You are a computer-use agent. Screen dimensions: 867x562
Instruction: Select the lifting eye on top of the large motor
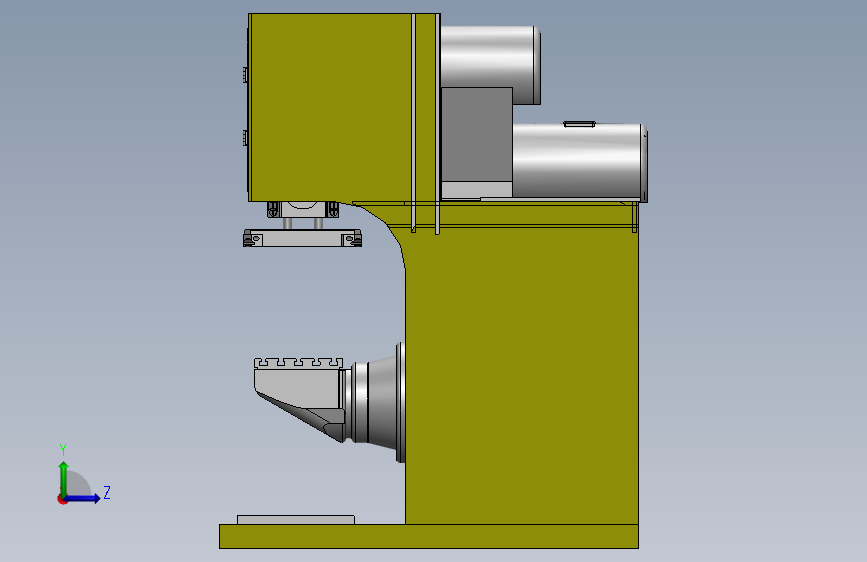[579, 124]
